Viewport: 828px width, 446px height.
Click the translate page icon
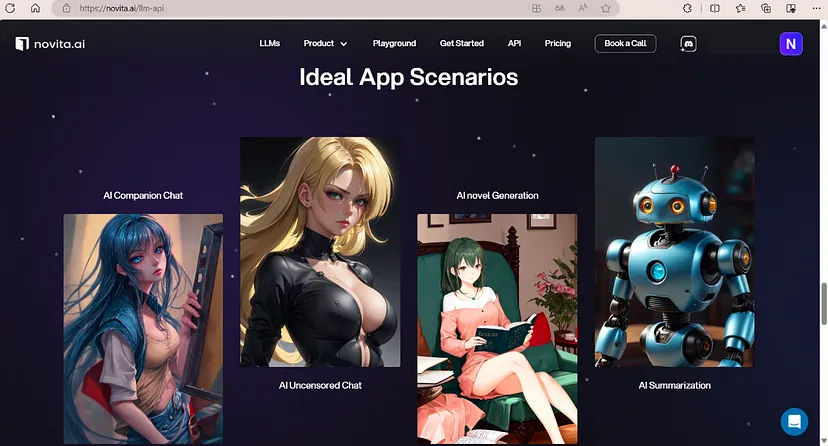(559, 8)
